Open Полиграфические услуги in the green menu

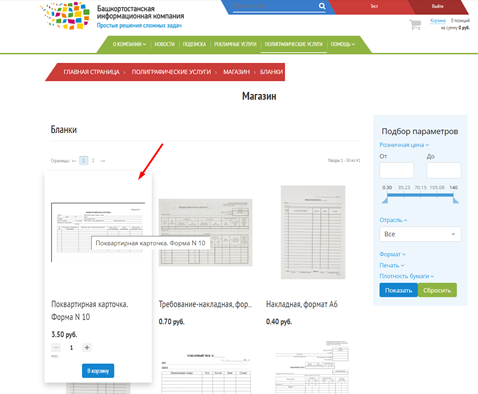coord(293,44)
